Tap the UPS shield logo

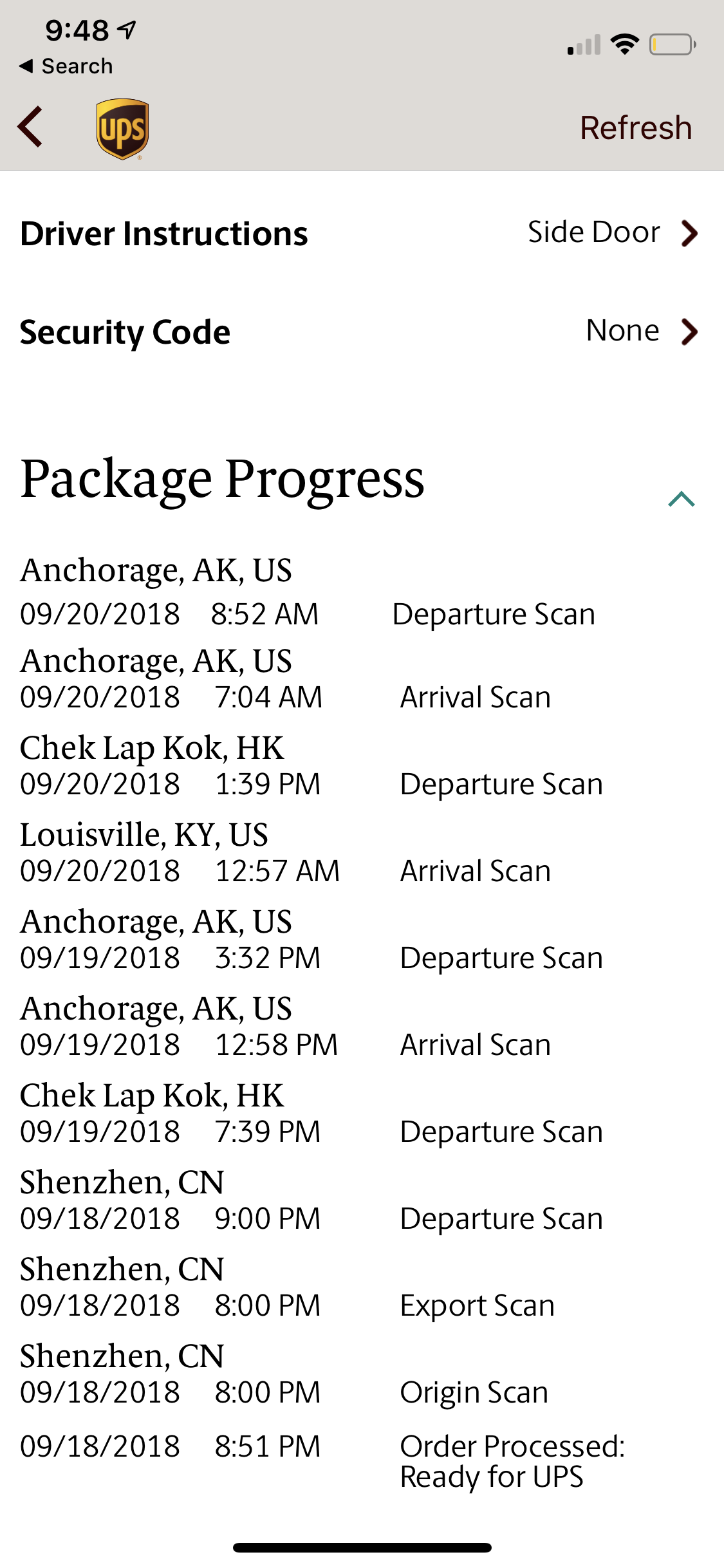122,129
